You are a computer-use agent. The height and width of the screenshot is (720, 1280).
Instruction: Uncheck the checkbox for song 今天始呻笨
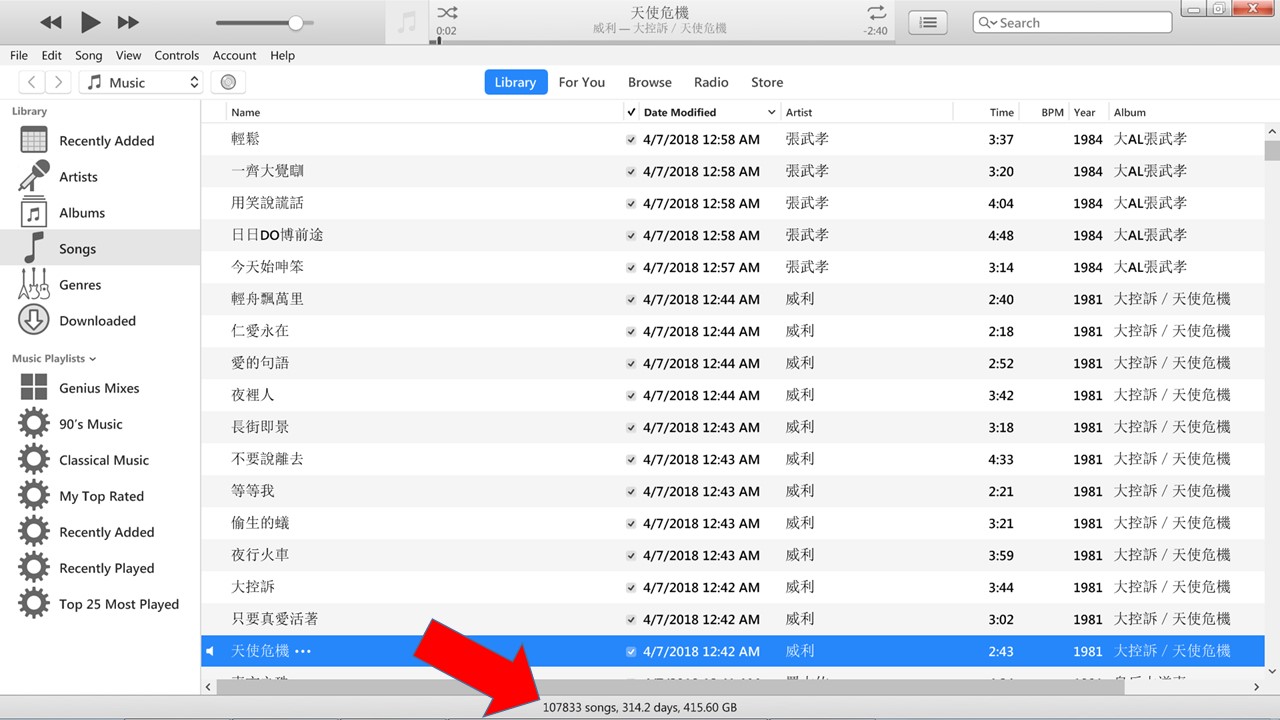631,268
